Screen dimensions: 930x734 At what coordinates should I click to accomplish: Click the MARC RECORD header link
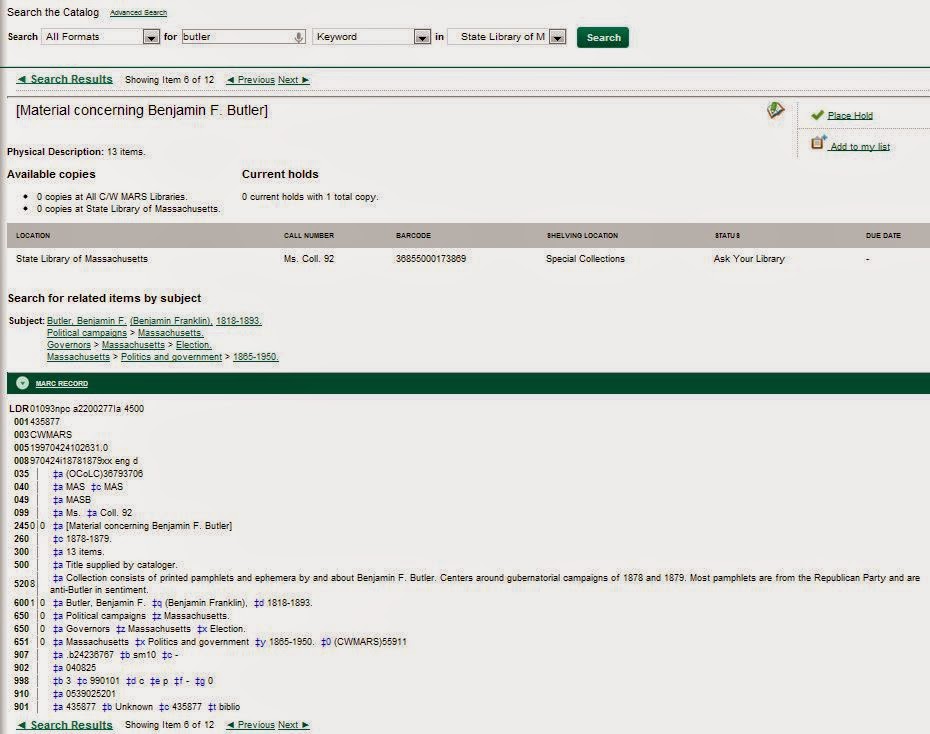point(62,384)
